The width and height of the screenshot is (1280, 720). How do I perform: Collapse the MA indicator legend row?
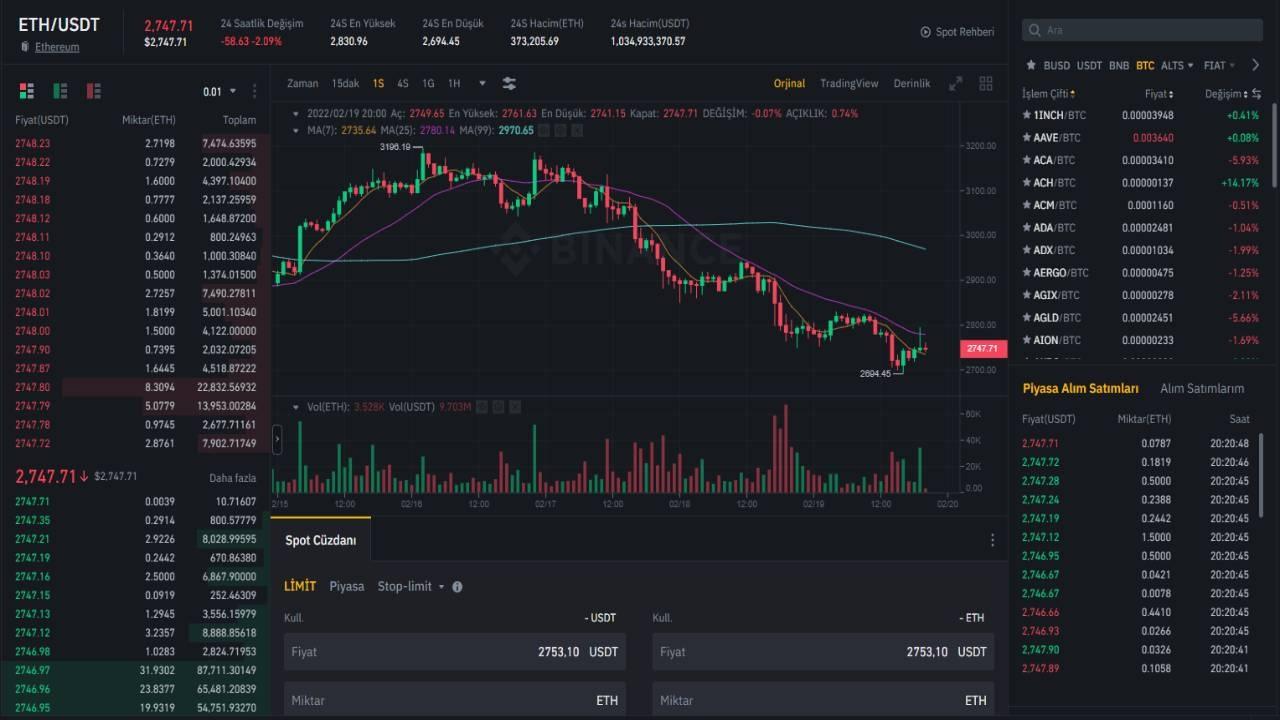[294, 130]
